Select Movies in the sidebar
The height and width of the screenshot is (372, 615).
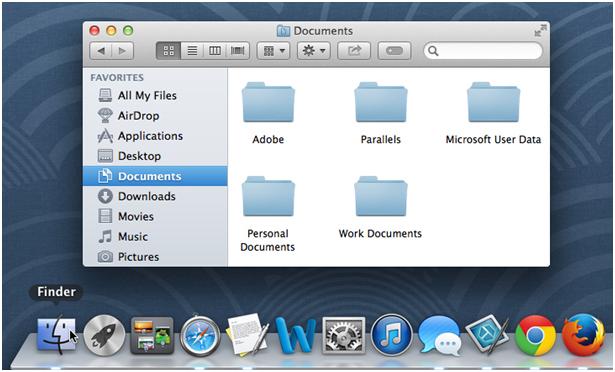point(155,216)
